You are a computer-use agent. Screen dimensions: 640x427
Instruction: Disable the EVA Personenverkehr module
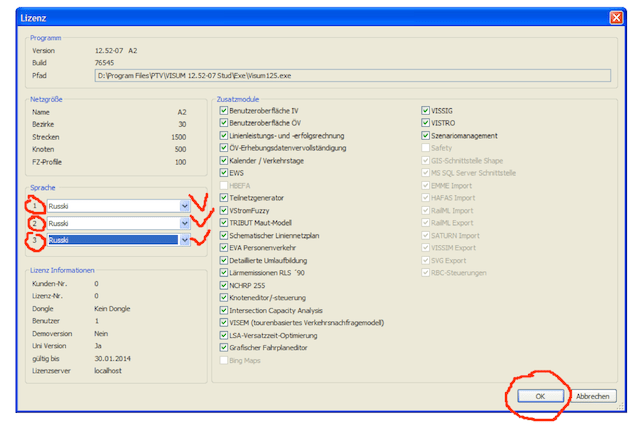coord(223,247)
